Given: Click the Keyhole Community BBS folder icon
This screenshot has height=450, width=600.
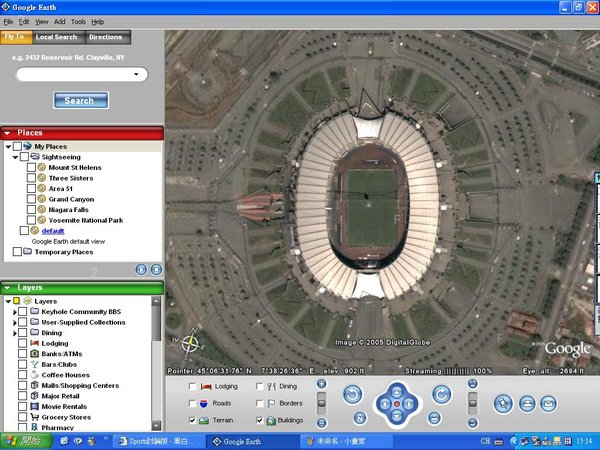Looking at the screenshot, I should click(x=34, y=311).
